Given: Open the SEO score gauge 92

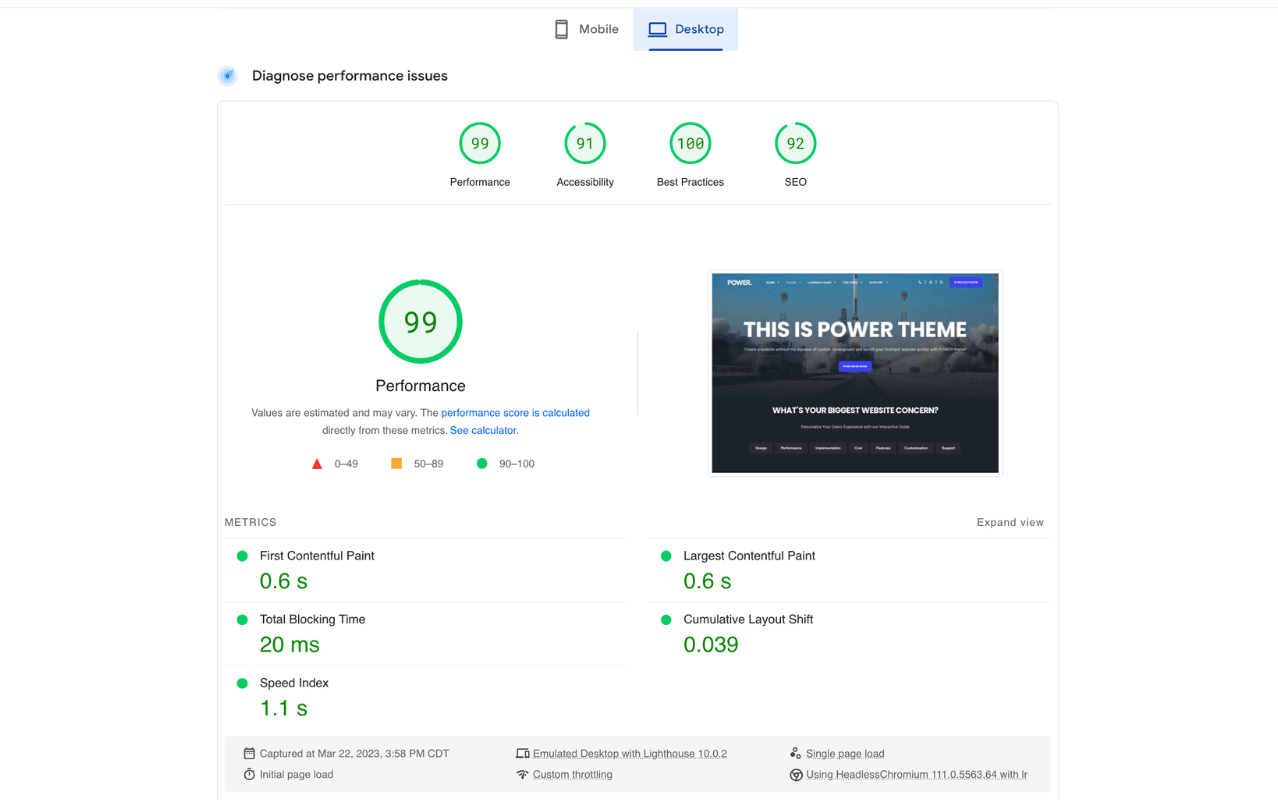Looking at the screenshot, I should (x=795, y=144).
